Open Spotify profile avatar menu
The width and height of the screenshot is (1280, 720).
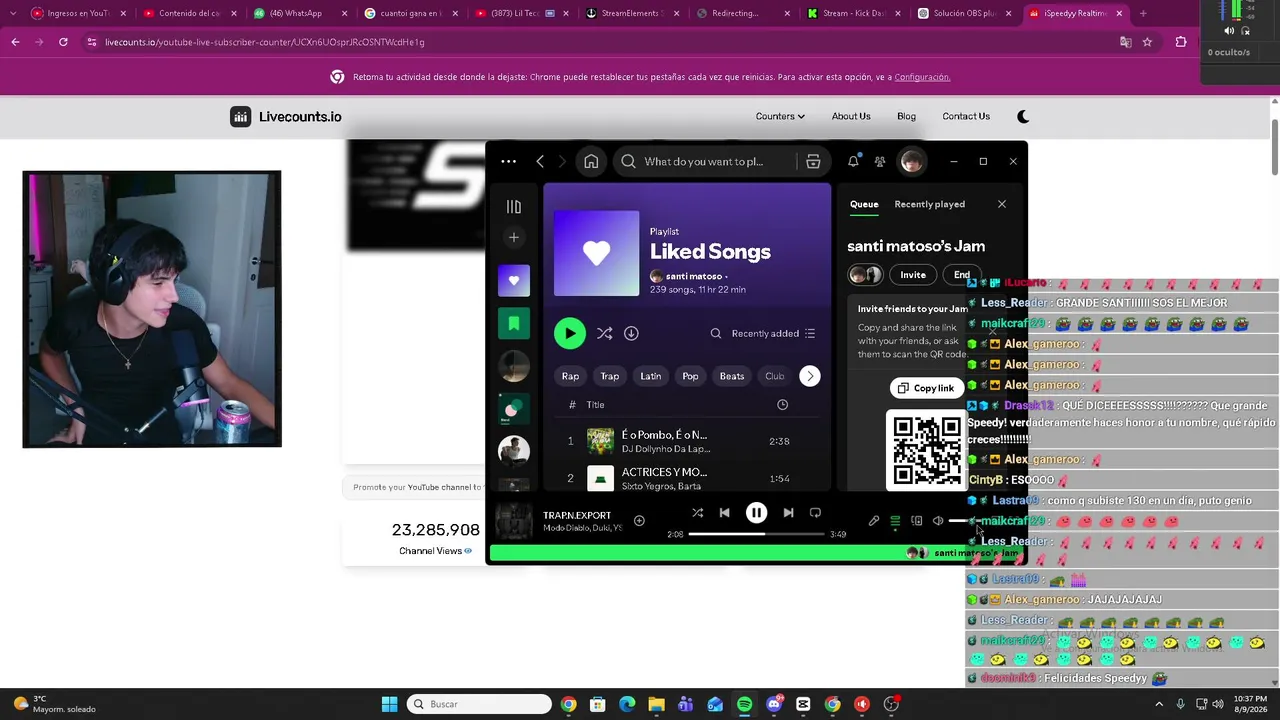coord(911,161)
